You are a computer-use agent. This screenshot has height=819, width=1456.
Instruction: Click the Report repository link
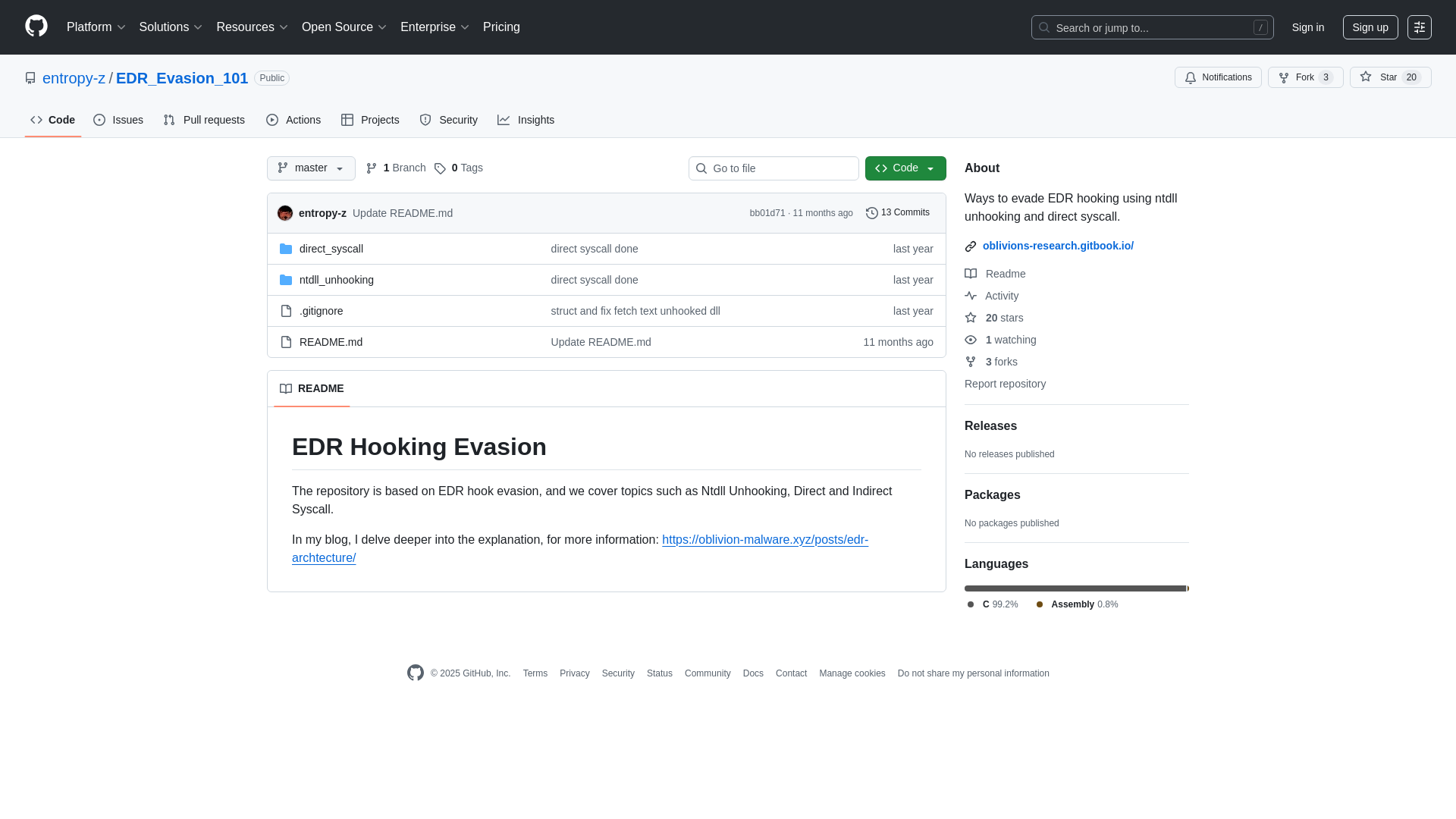tap(1005, 384)
